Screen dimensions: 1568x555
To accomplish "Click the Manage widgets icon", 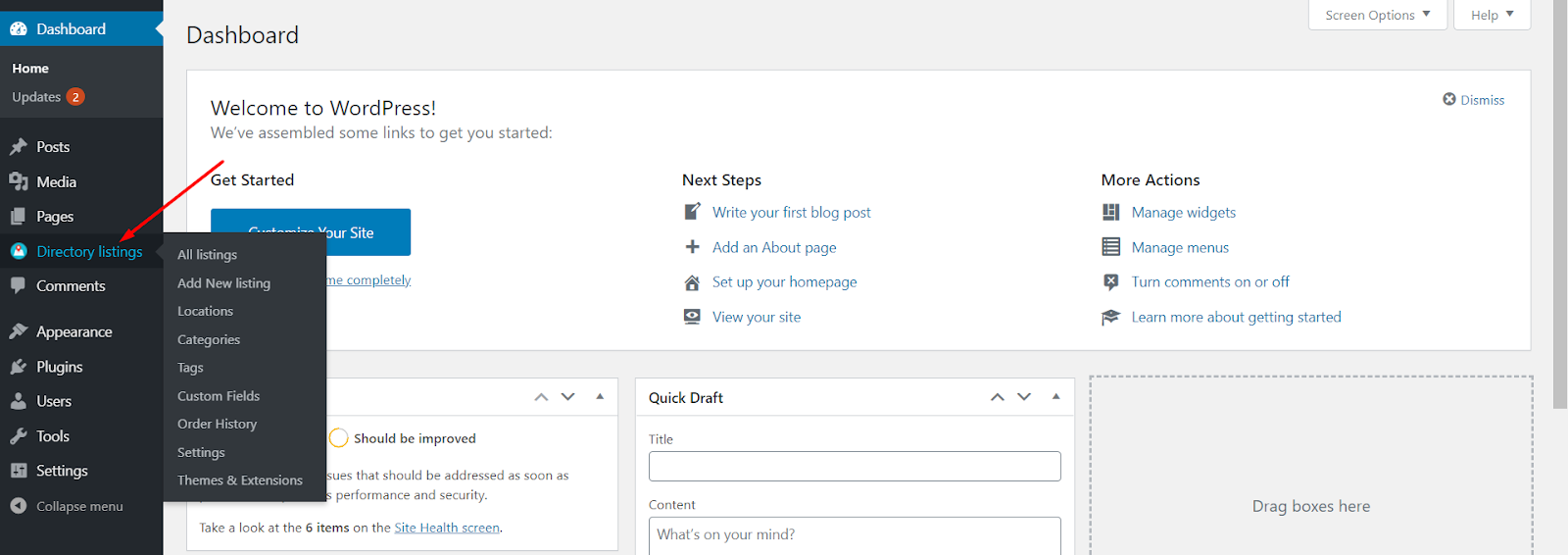I will (1110, 212).
